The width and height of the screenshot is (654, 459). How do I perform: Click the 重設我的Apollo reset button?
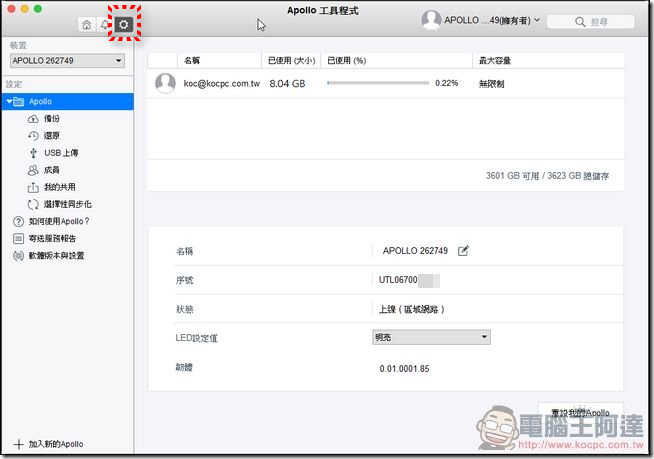pyautogui.click(x=581, y=413)
